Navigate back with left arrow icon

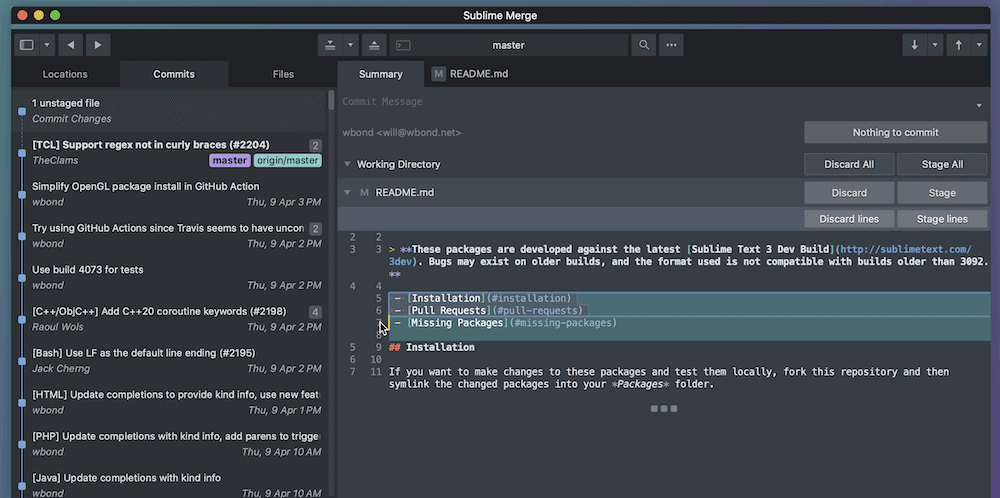pos(71,45)
